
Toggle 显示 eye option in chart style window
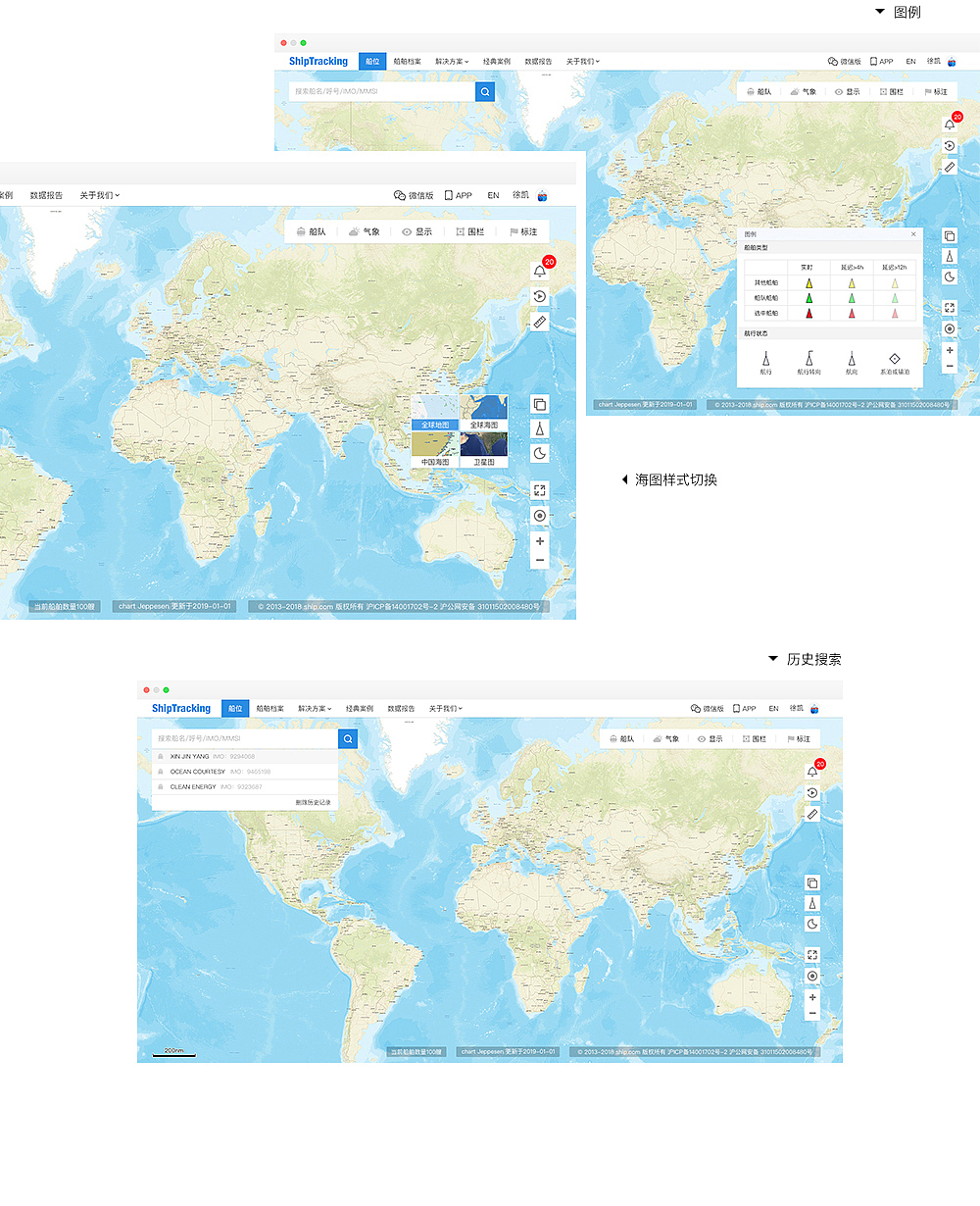416,232
